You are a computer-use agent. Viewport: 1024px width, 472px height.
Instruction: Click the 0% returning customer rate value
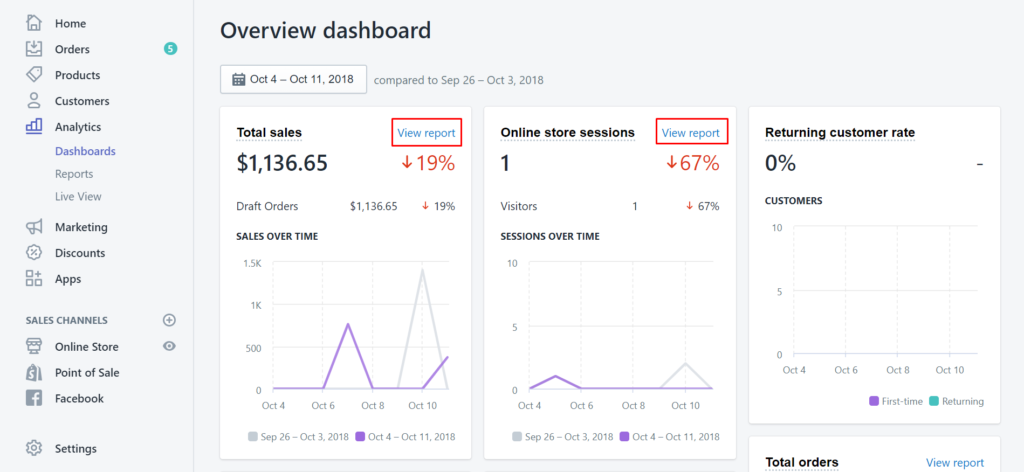point(780,163)
